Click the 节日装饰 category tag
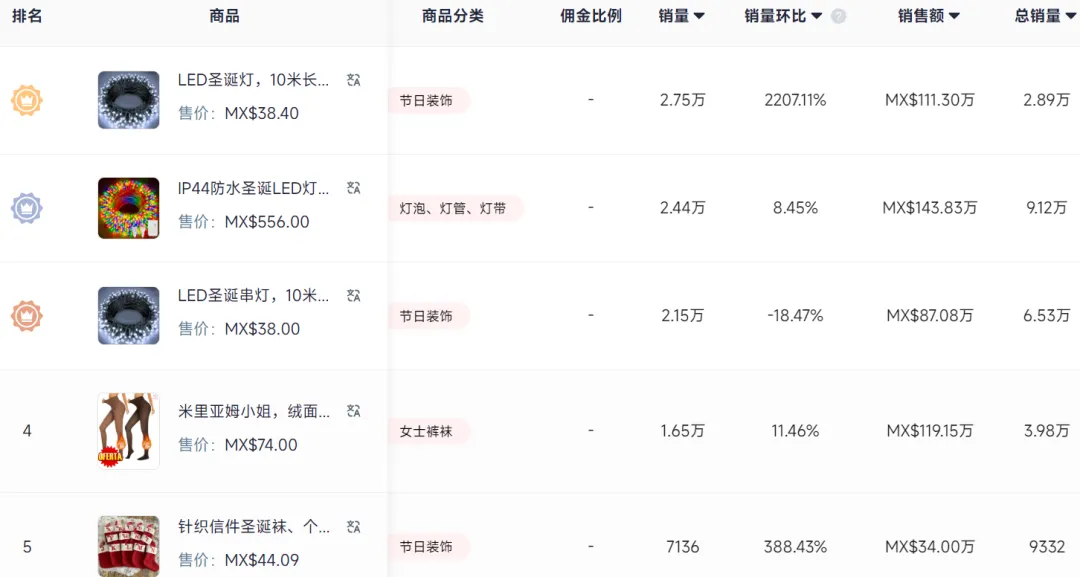This screenshot has width=1080, height=577. click(428, 100)
